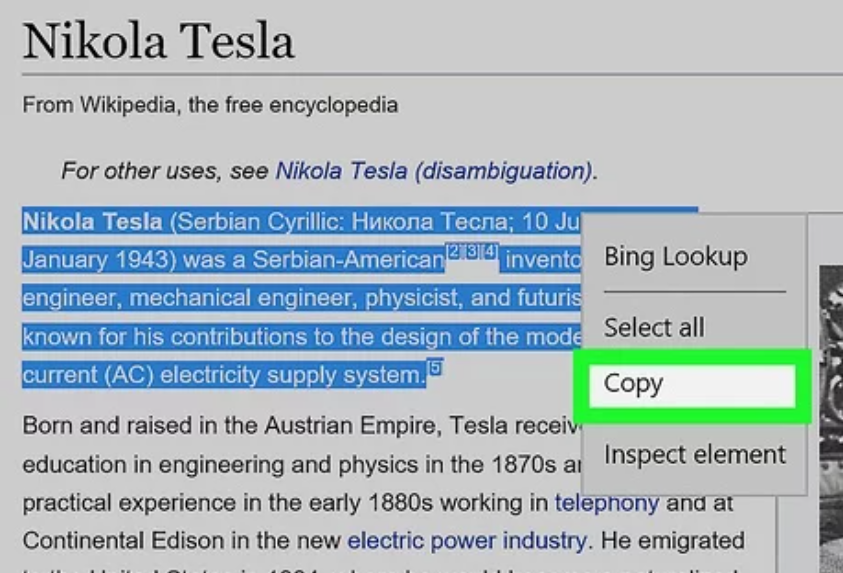Image resolution: width=843 pixels, height=573 pixels.
Task: Click footnote reference [4]
Action: tap(489, 253)
